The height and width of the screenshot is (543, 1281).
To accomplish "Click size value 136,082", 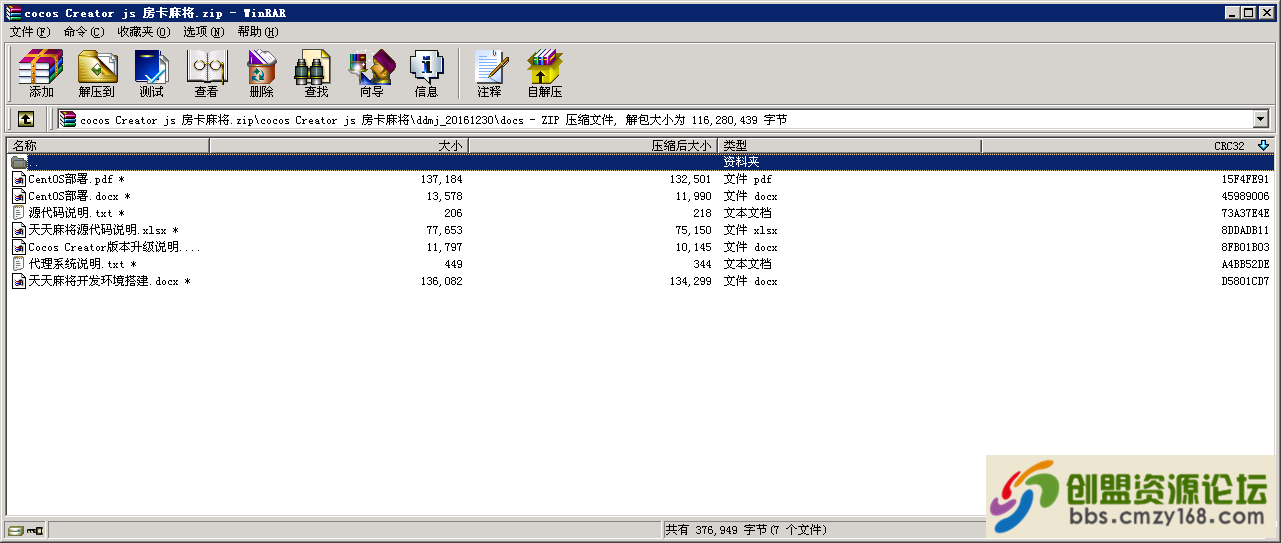I will pyautogui.click(x=441, y=281).
